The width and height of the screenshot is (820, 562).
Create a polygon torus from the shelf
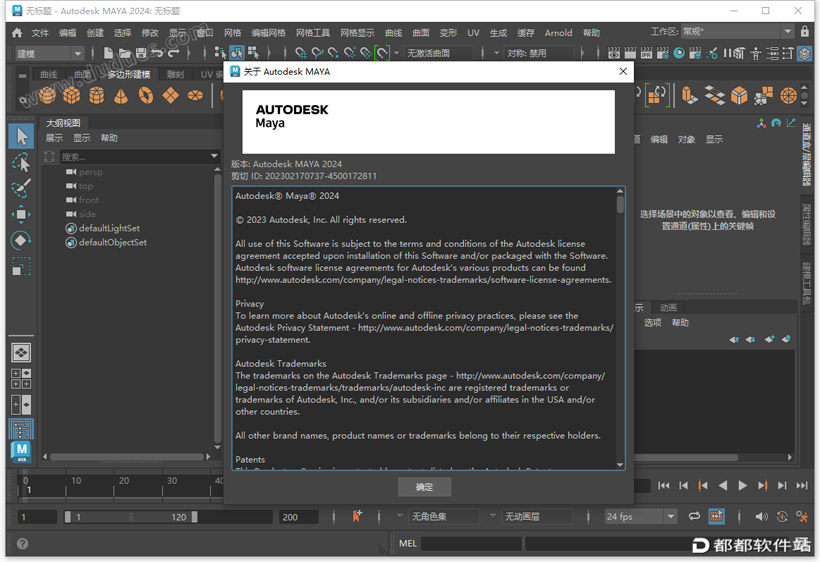click(146, 96)
